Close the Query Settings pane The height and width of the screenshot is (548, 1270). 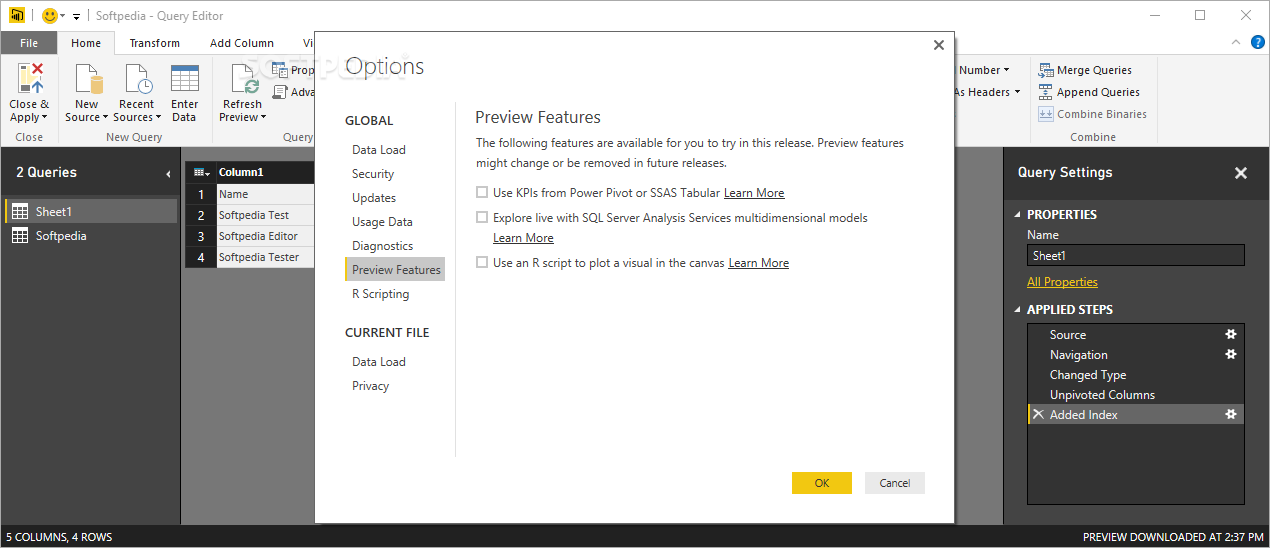pyautogui.click(x=1241, y=173)
